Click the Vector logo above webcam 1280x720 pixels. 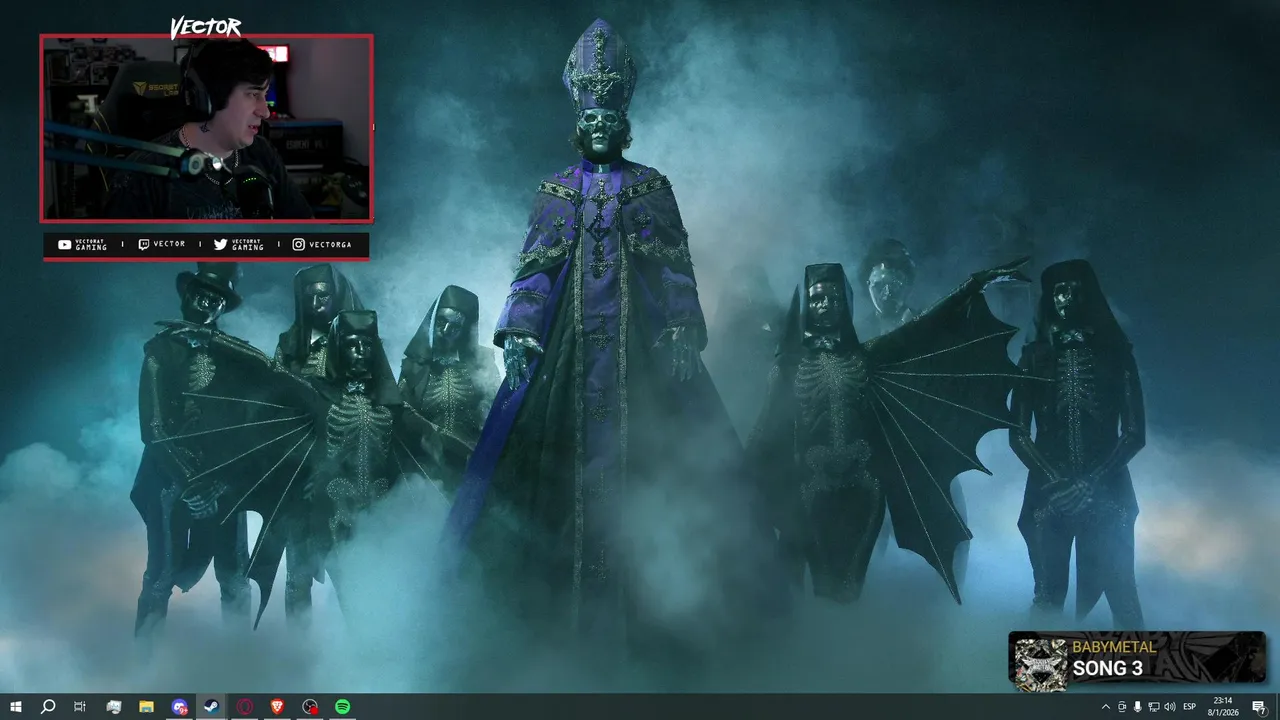pos(206,28)
